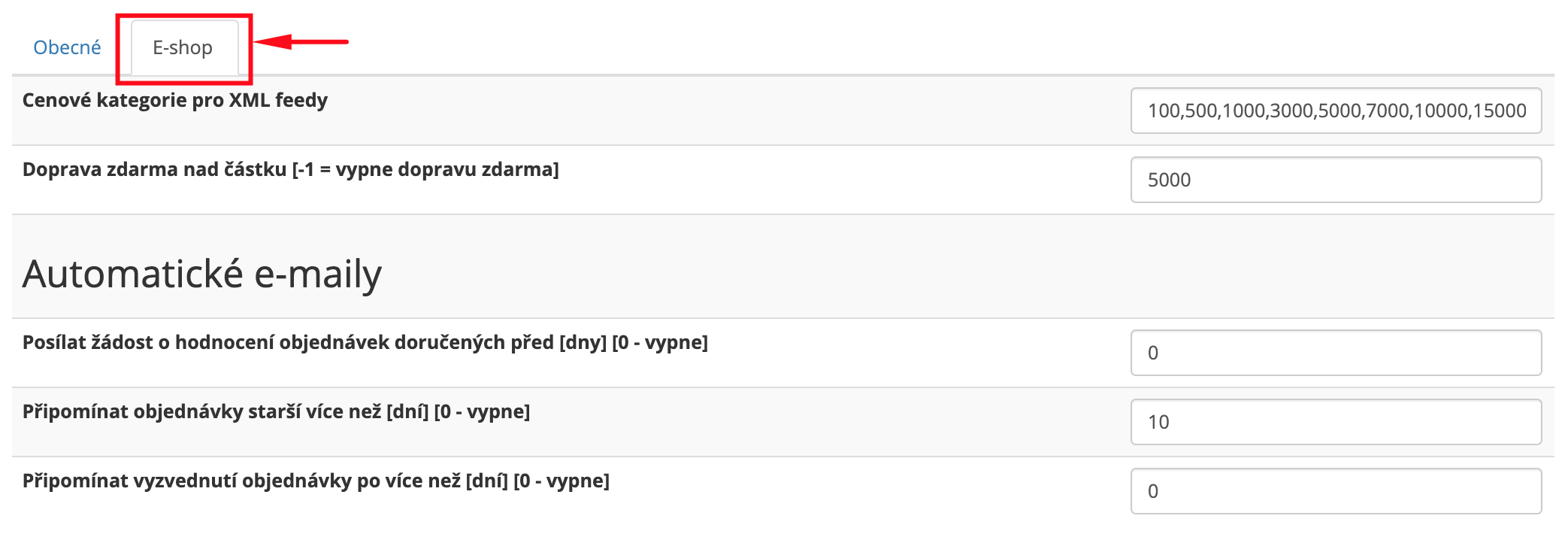Viewport: 1568px width, 537px height.
Task: Click the "[dní]" unit in pickup reminder label
Action: pyautogui.click(x=487, y=481)
